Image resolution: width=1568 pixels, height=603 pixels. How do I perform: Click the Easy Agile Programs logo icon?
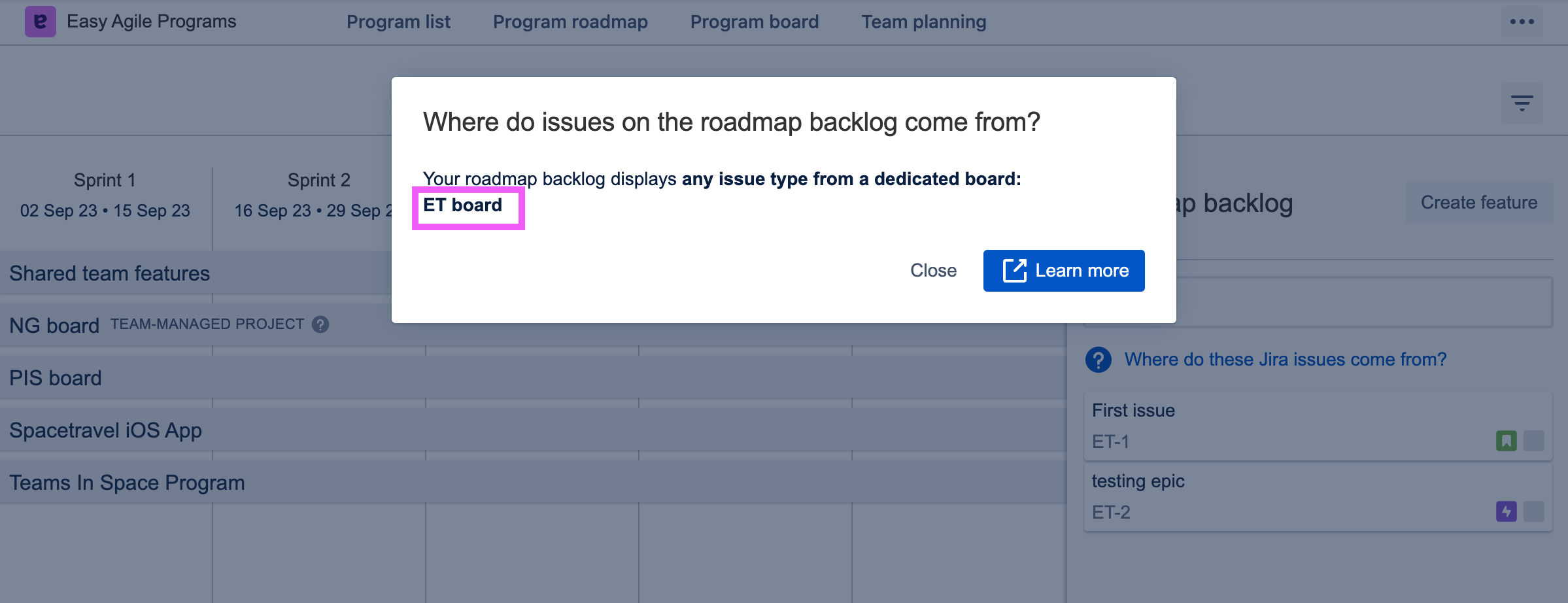(41, 21)
